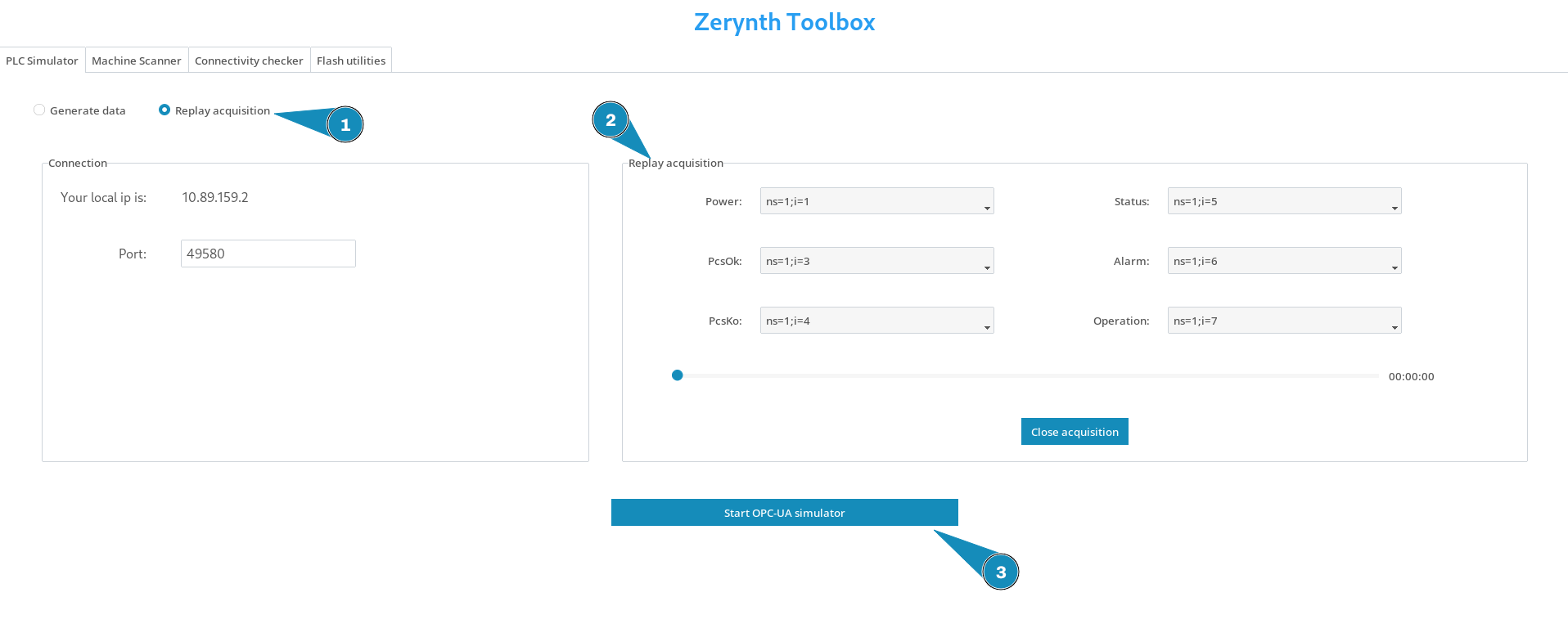This screenshot has height=642, width=1568.
Task: Select the Replay acquisition radio button
Action: (164, 110)
